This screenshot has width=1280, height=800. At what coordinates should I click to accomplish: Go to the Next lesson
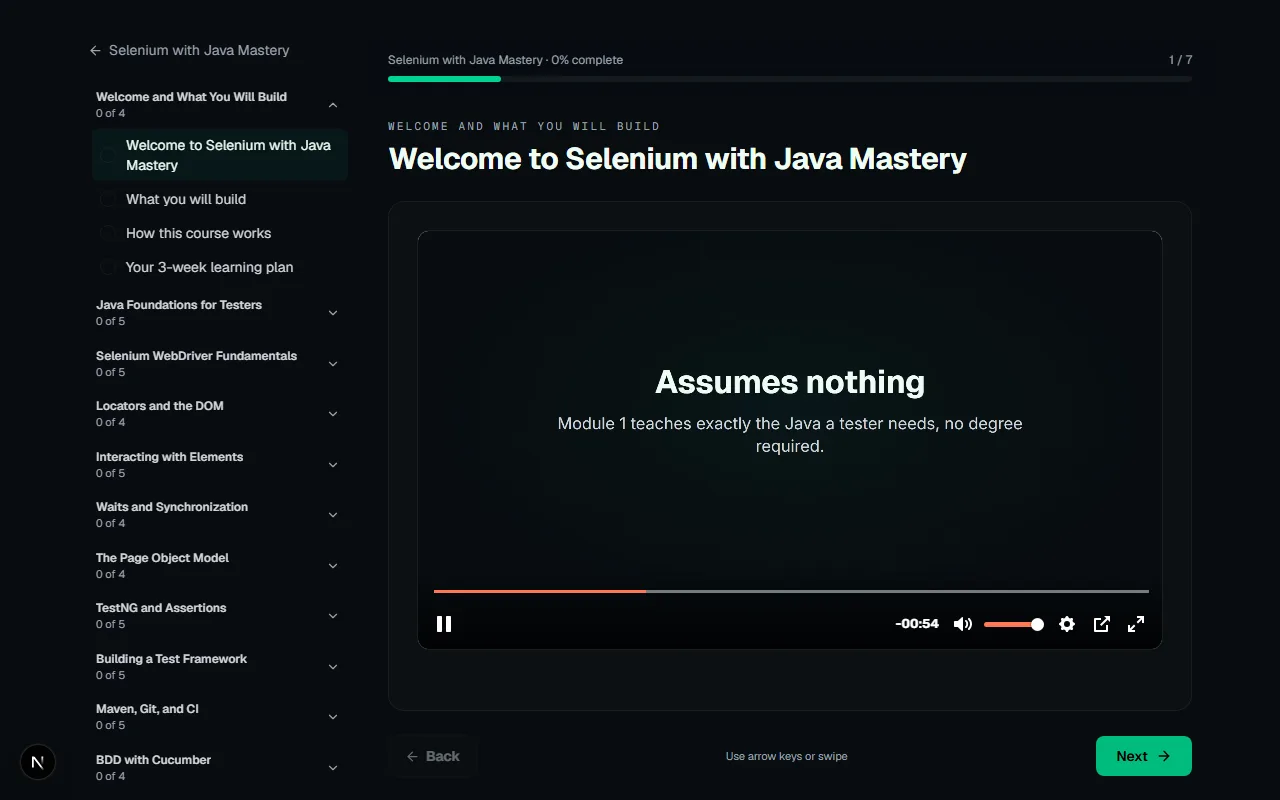[1144, 756]
